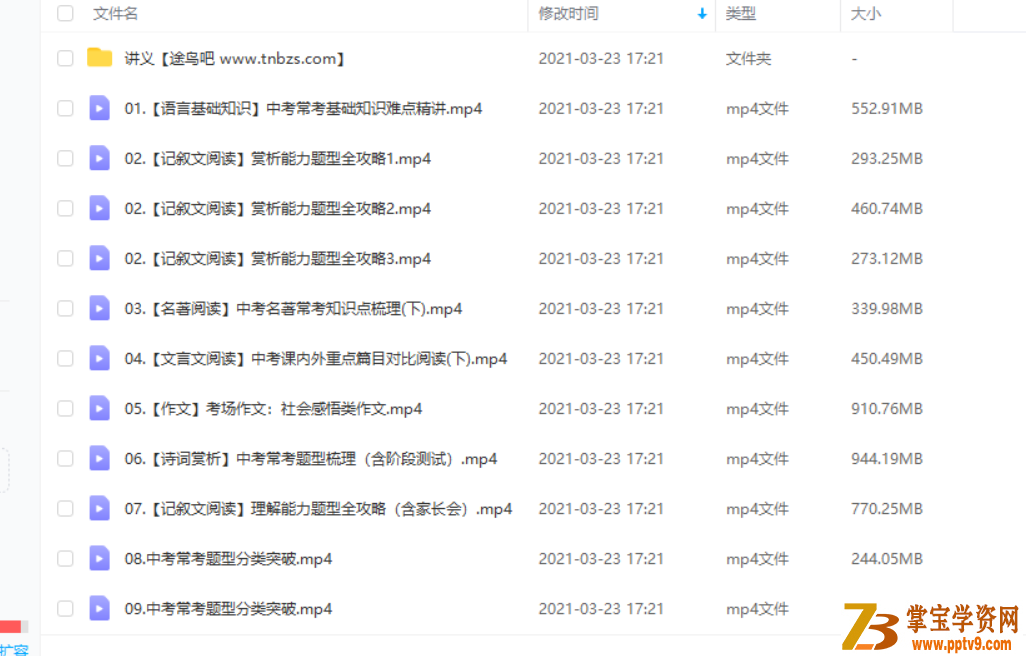The height and width of the screenshot is (656, 1026).
Task: Select checkbox for 04 文言文阅读 file
Action: 65,358
